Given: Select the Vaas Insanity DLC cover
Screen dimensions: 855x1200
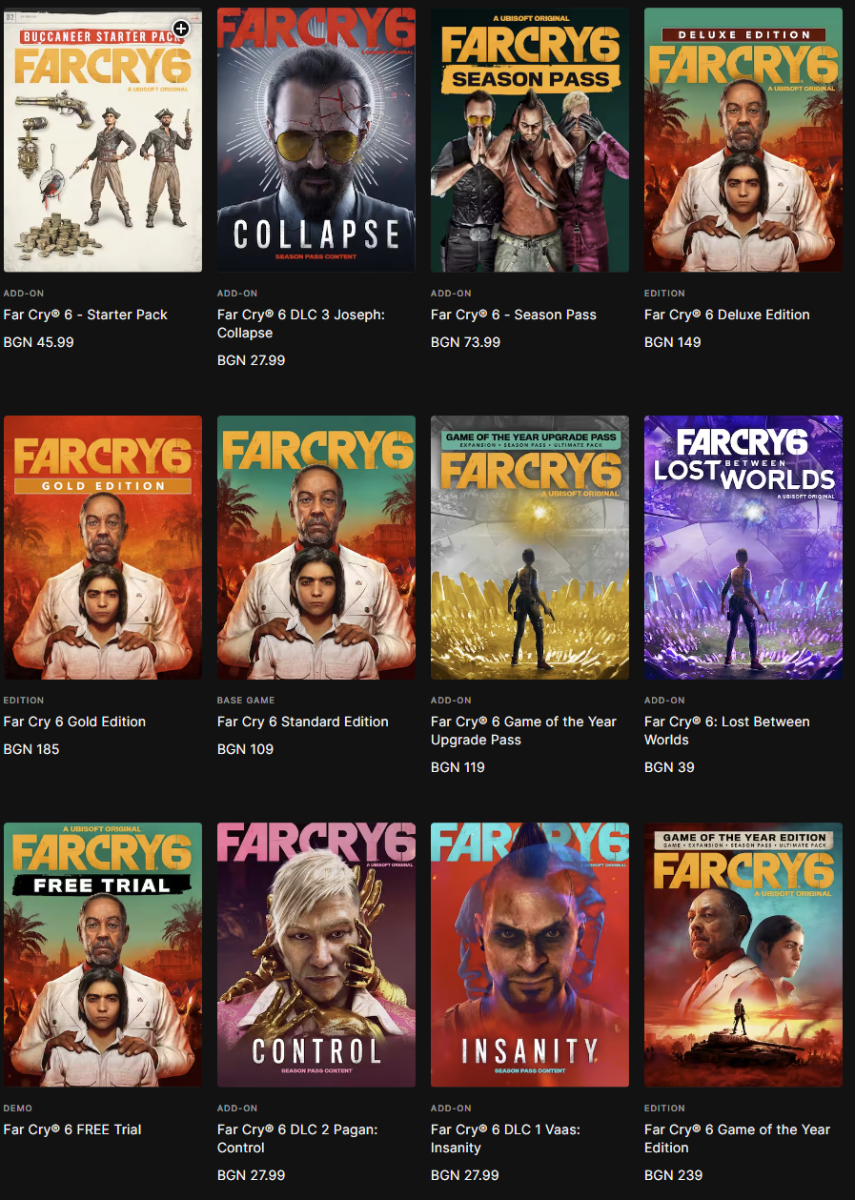Looking at the screenshot, I should [x=530, y=955].
